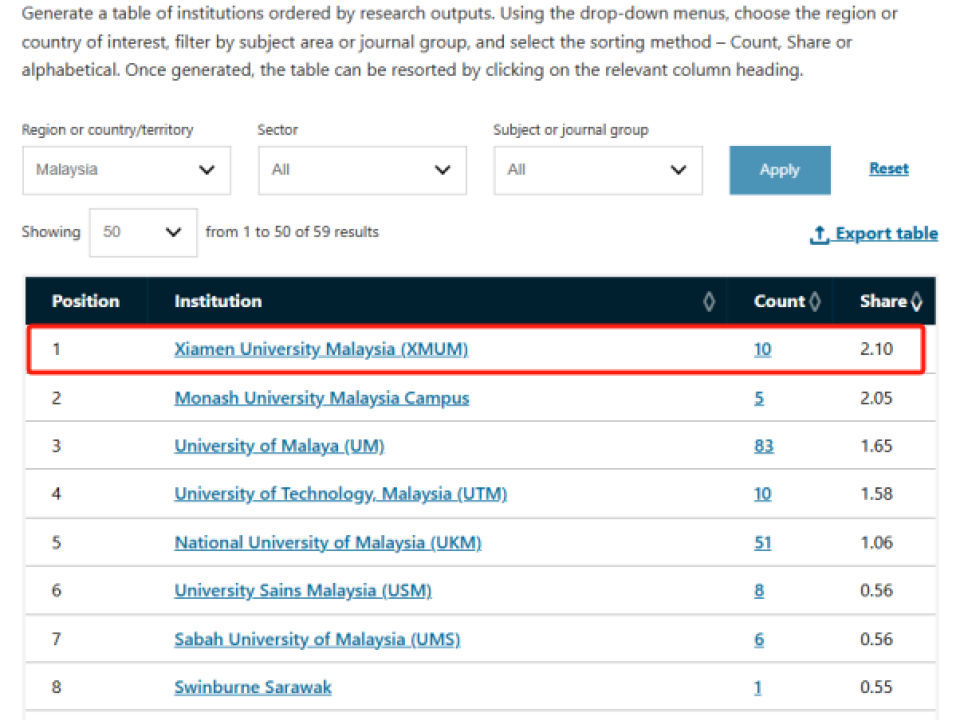Image resolution: width=960 pixels, height=720 pixels.
Task: Open the Subject or journal group dropdown
Action: point(598,170)
